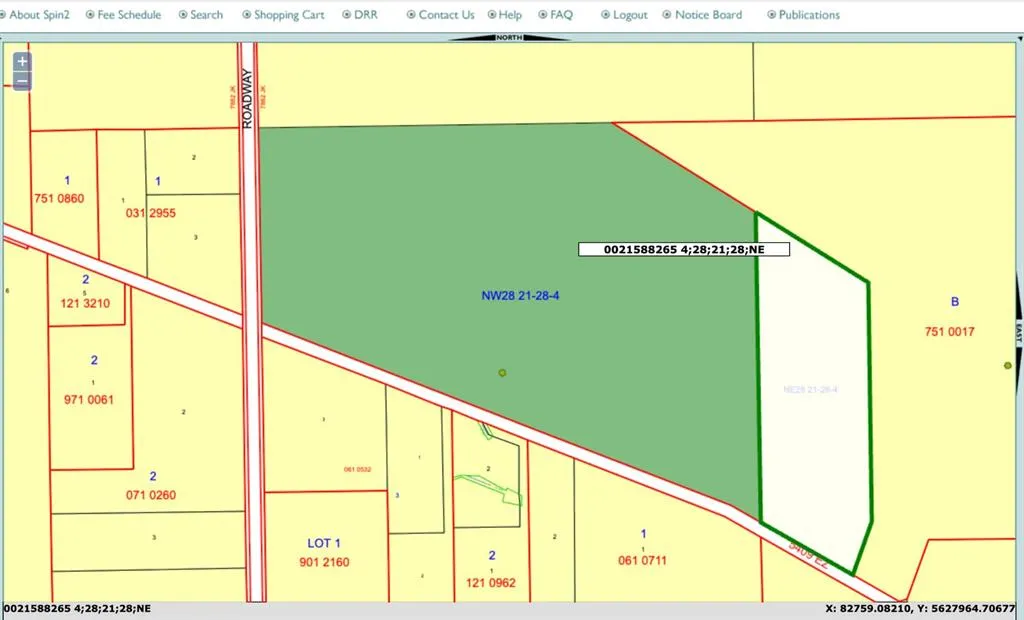This screenshot has height=620, width=1024.
Task: Click the parcel tooltip label 0021588265 on the map
Action: tap(684, 250)
